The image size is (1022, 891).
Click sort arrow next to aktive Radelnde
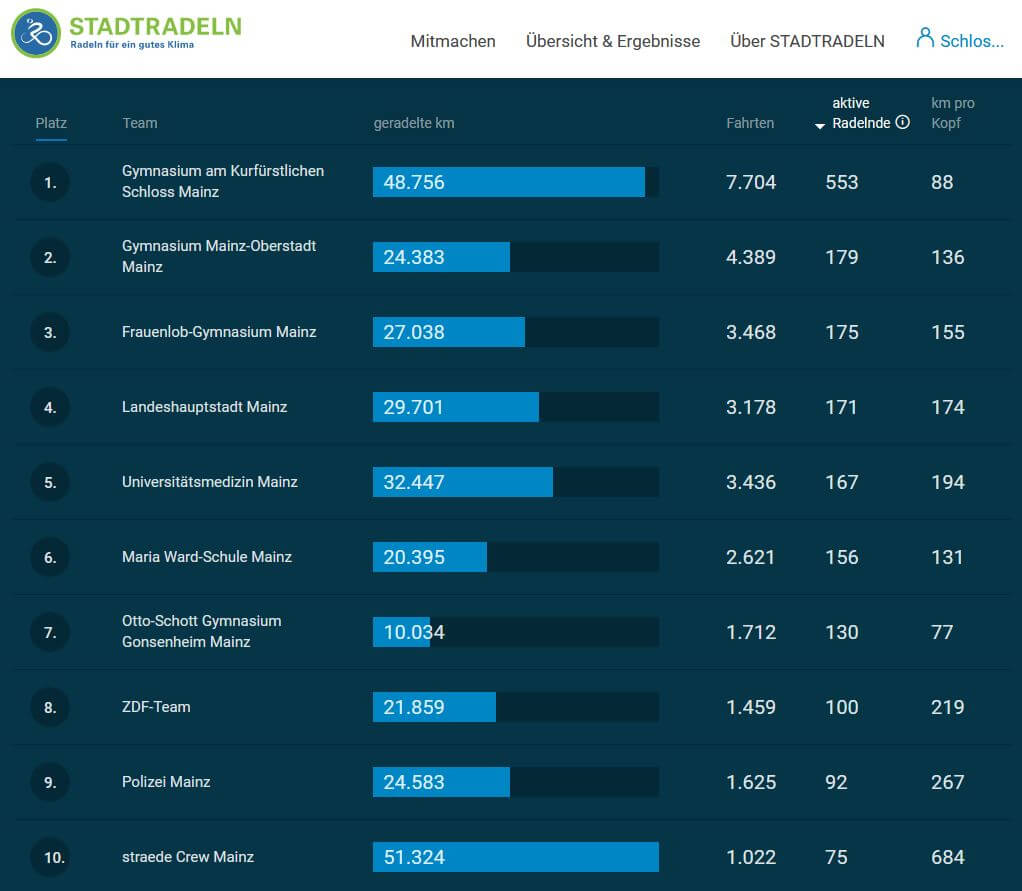(820, 125)
